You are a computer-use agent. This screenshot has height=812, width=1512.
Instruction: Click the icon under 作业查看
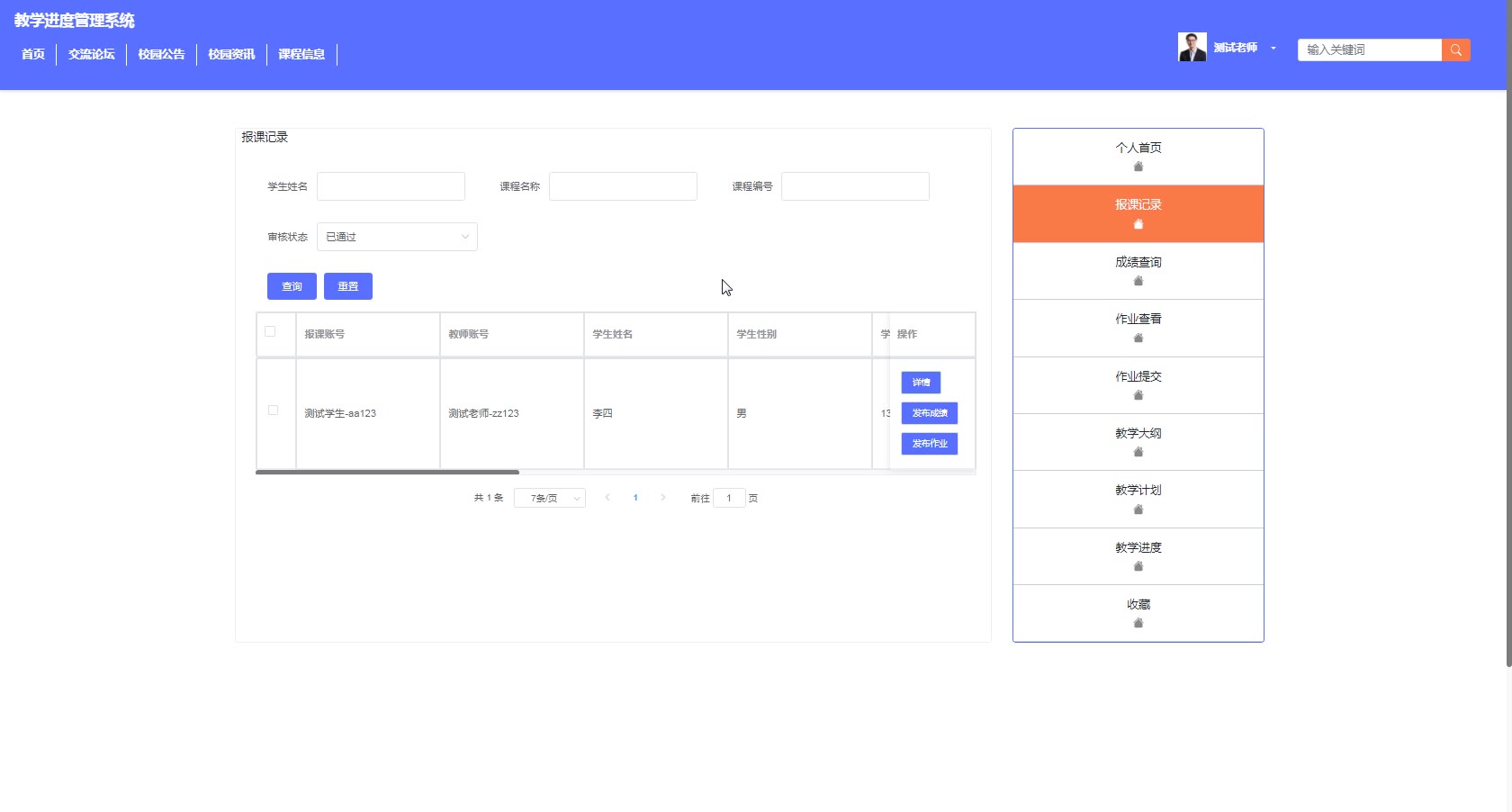click(x=1138, y=338)
